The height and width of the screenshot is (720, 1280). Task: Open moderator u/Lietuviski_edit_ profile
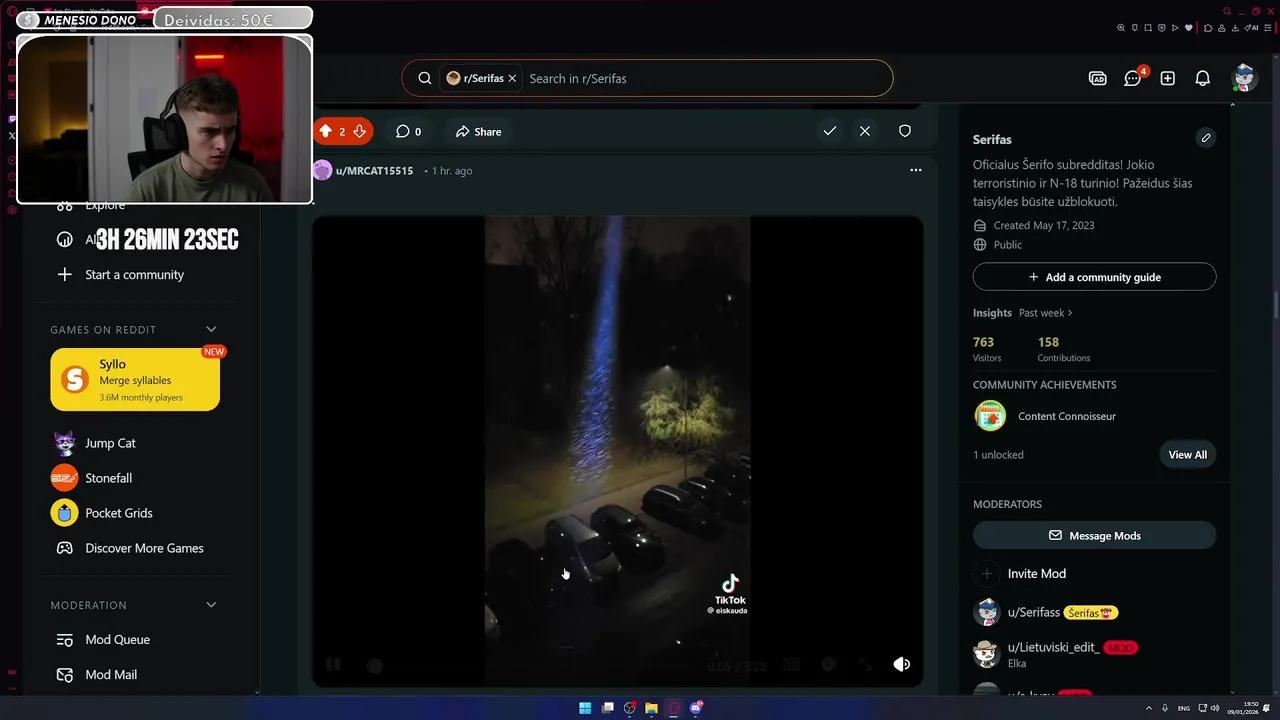click(1053, 647)
